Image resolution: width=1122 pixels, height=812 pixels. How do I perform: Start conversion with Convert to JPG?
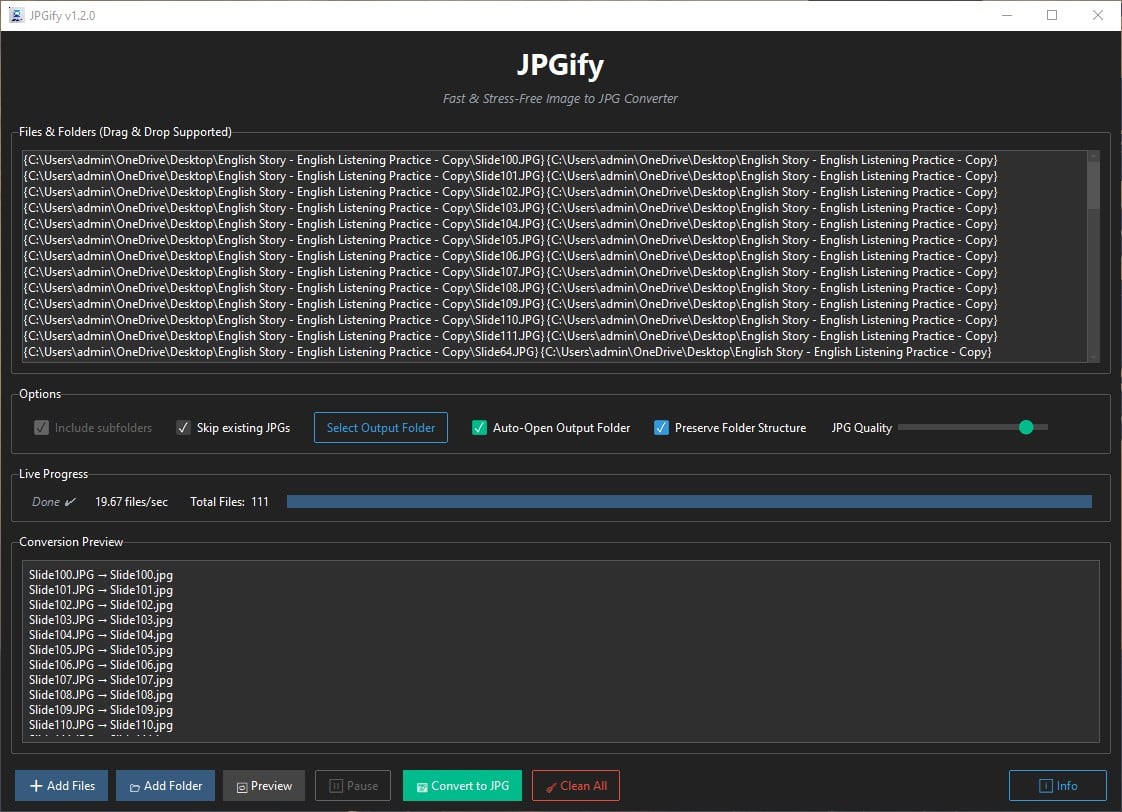coord(462,785)
